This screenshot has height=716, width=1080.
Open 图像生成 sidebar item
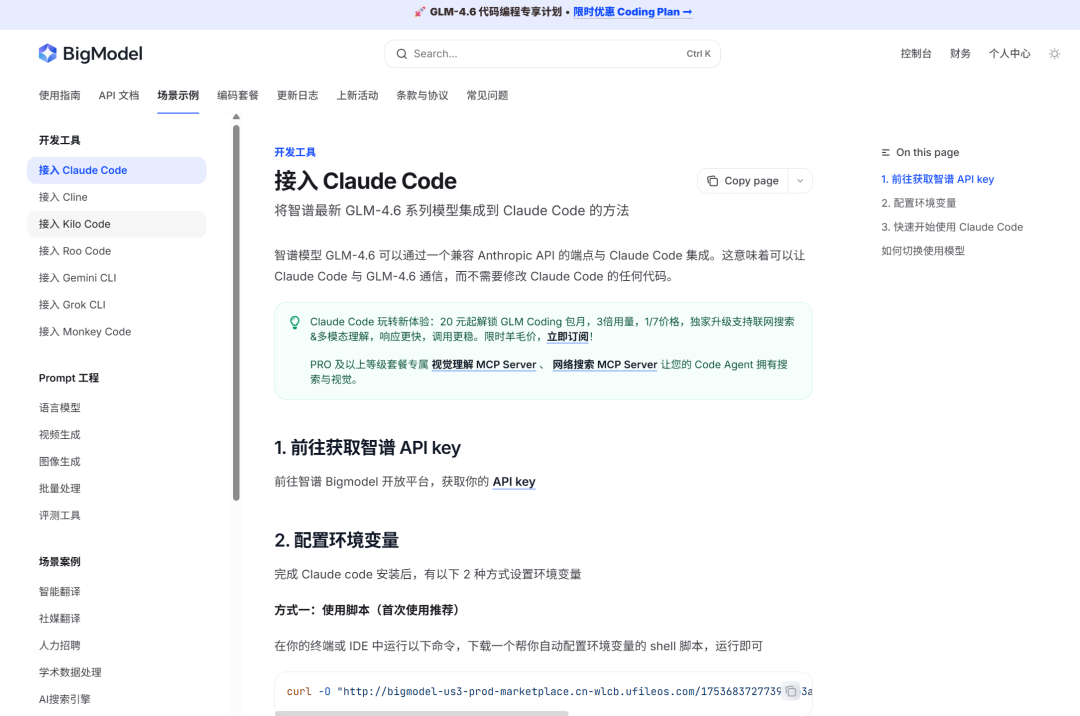point(116,461)
